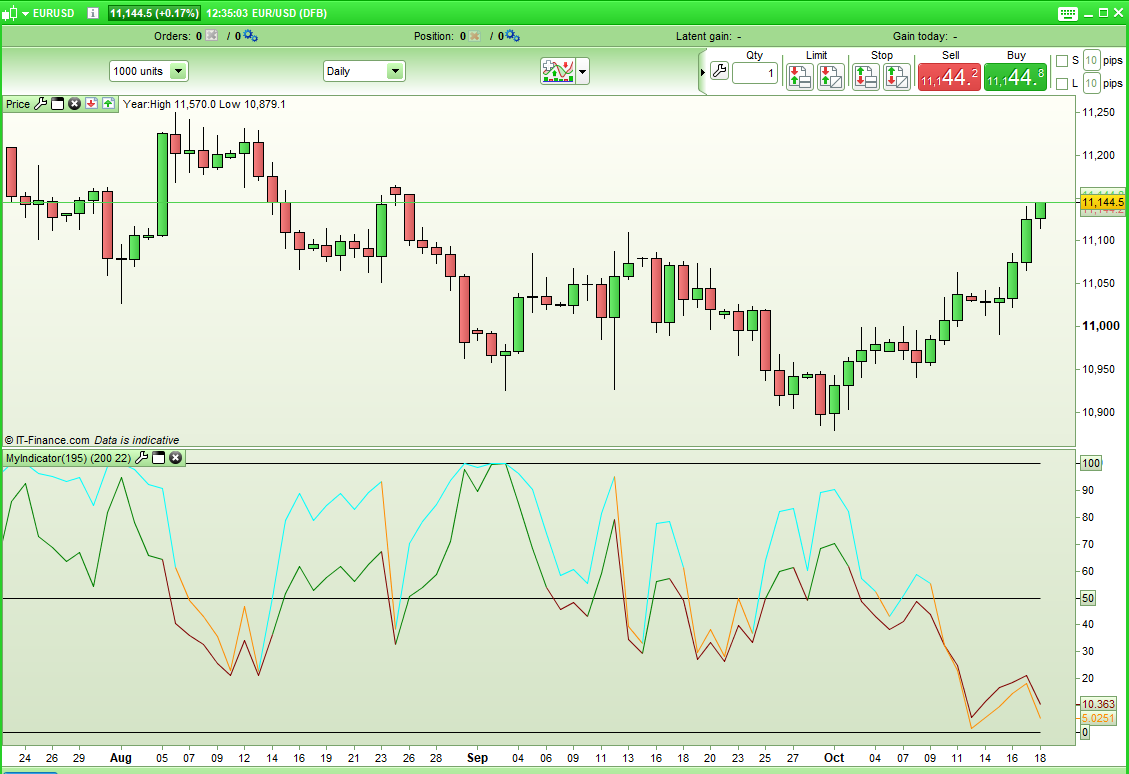Click the 11,000 price axis label

click(x=1101, y=326)
